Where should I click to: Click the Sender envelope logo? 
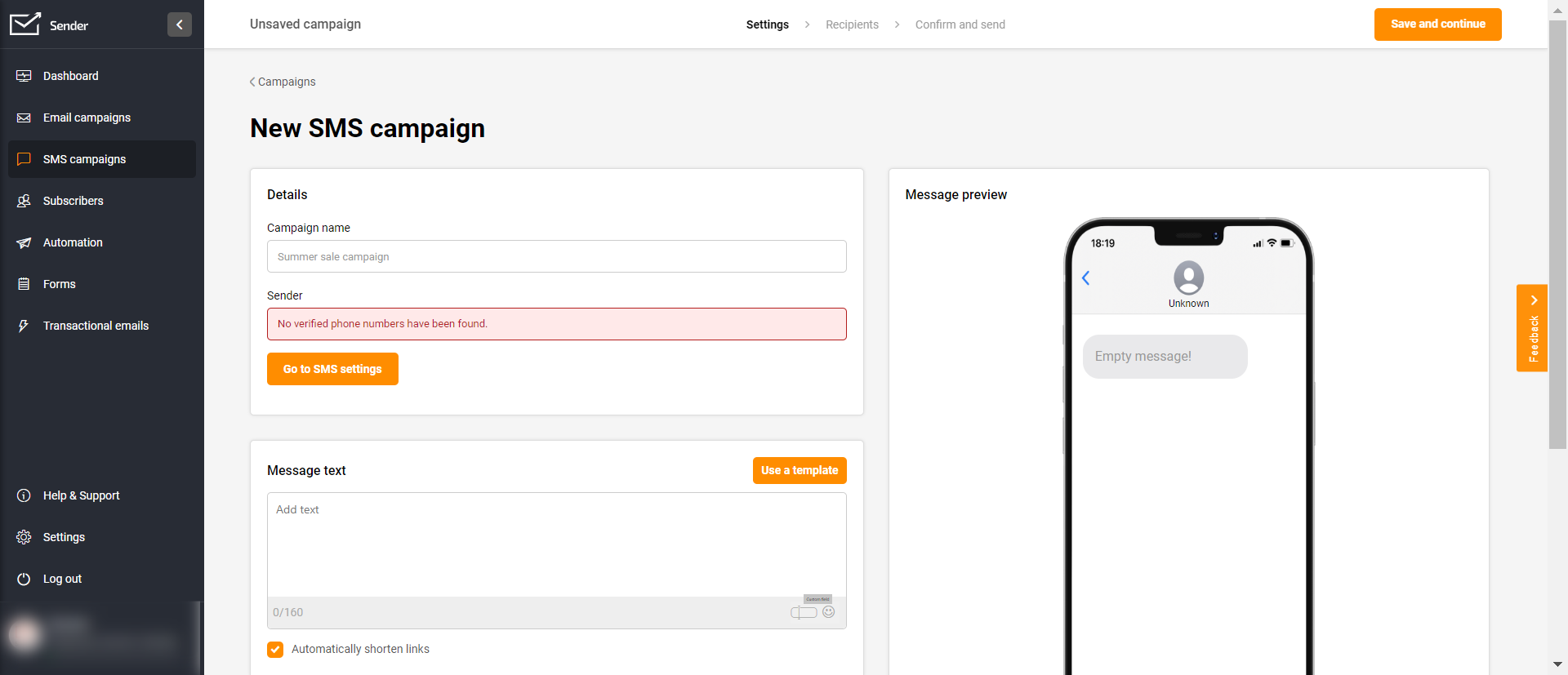tap(24, 24)
